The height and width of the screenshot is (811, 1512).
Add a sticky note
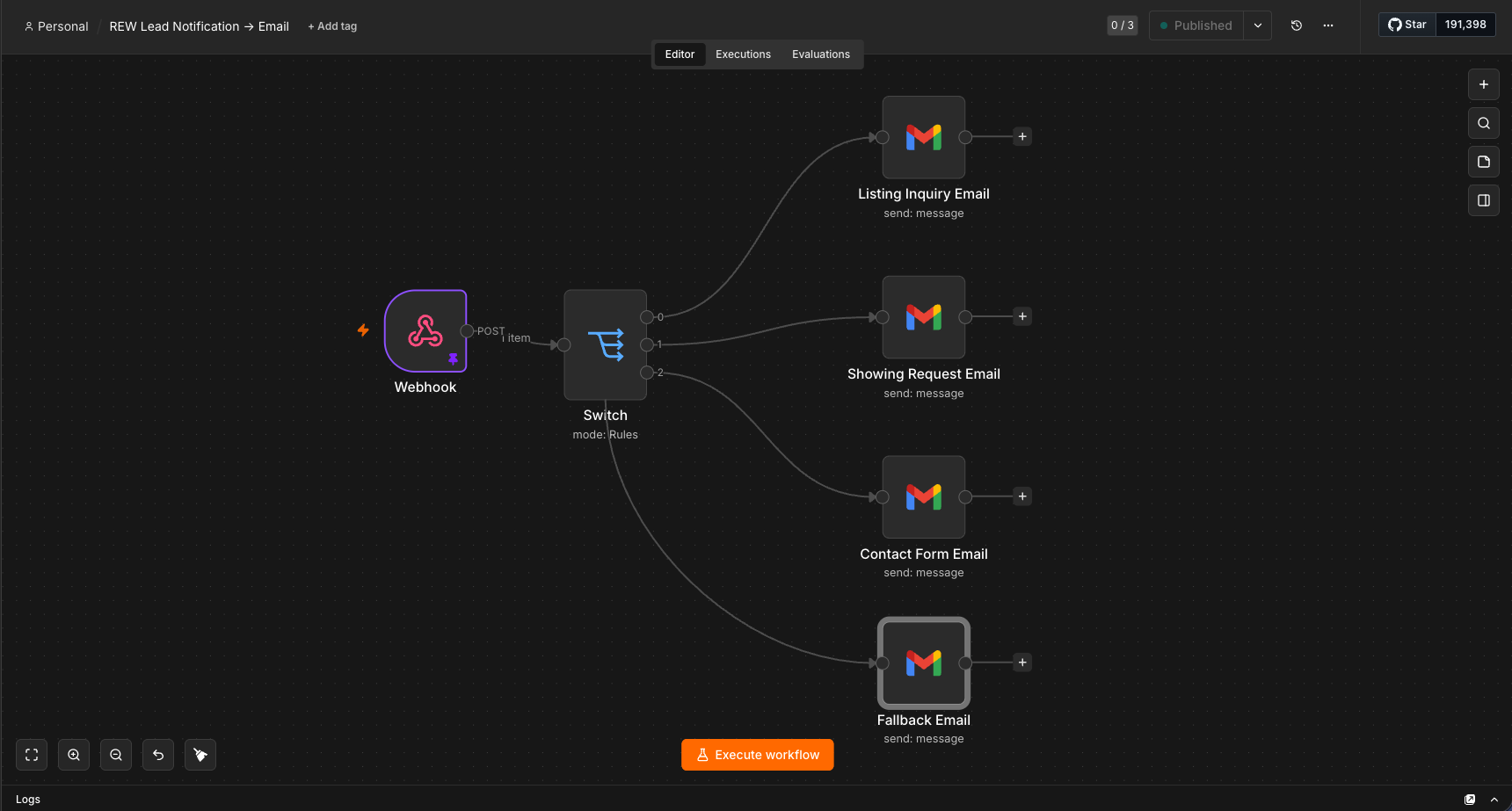pyautogui.click(x=1484, y=162)
